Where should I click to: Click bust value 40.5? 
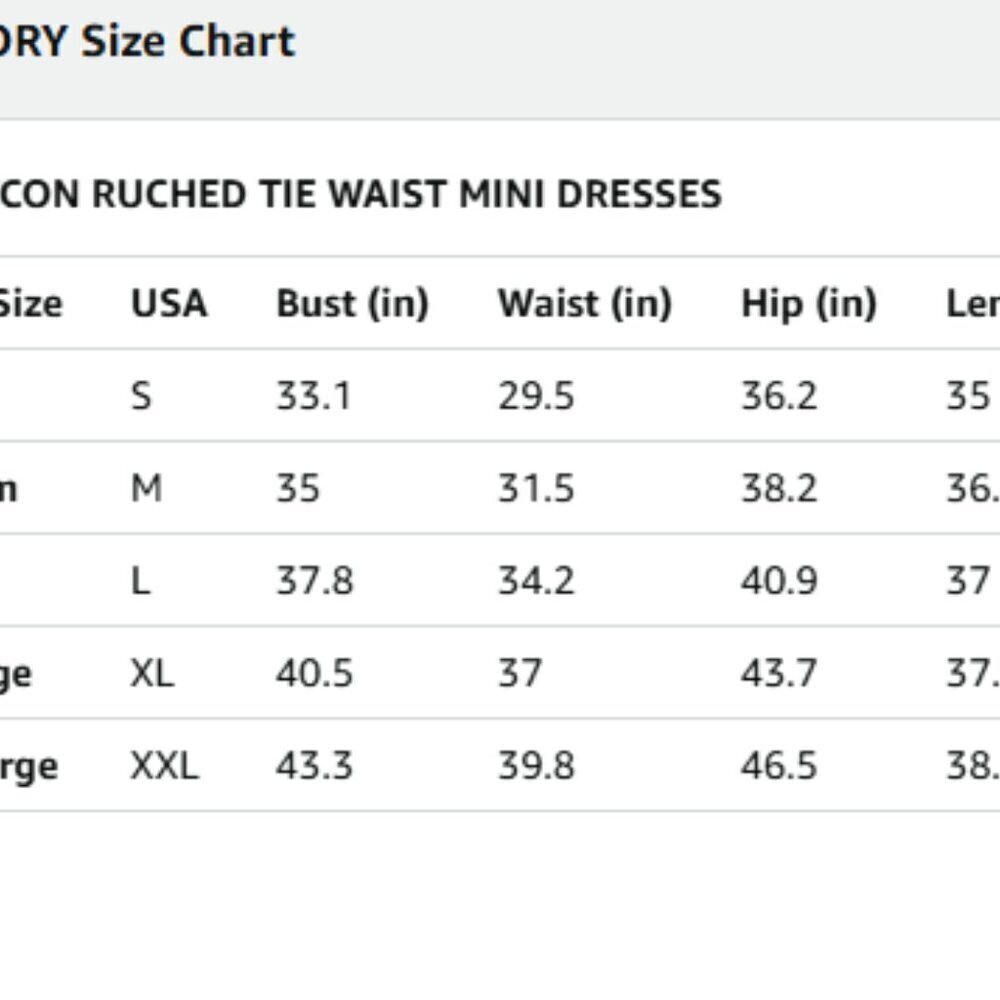(314, 673)
